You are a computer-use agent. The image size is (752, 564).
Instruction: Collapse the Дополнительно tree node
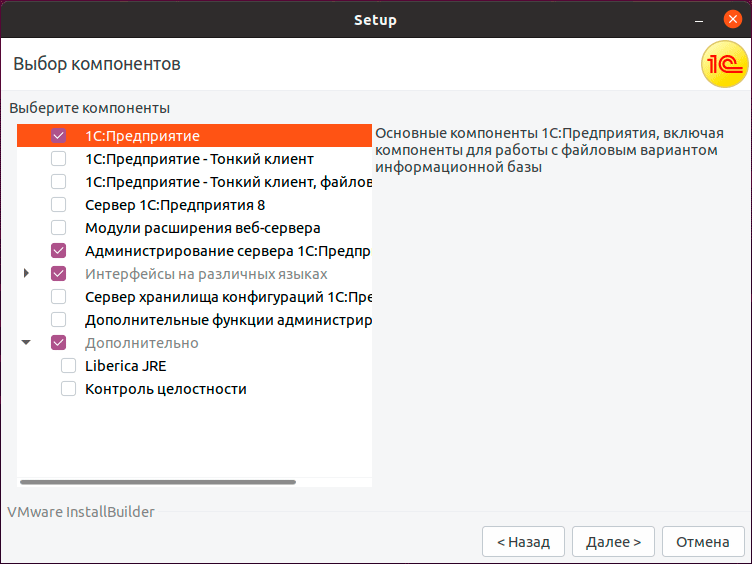pyautogui.click(x=27, y=343)
